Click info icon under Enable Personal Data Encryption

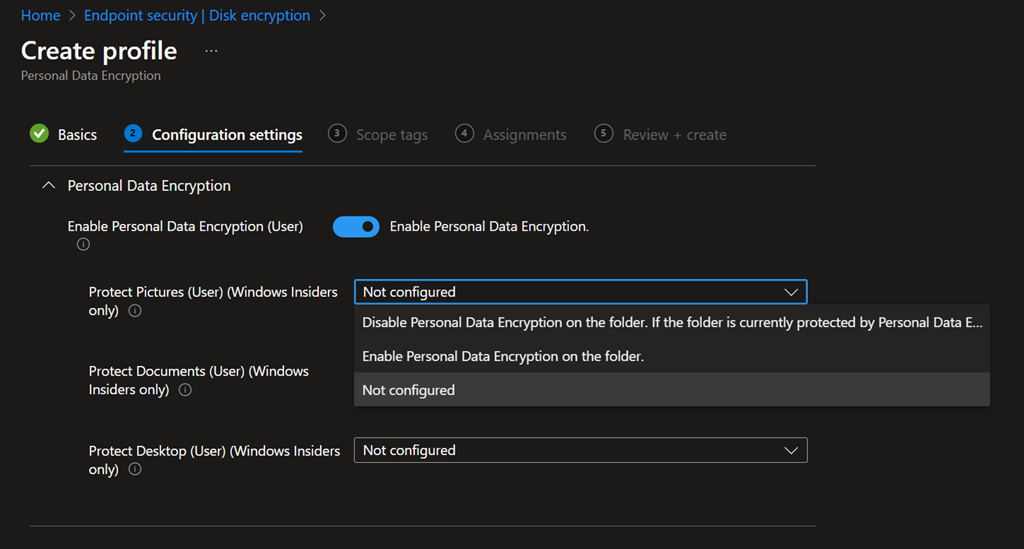tap(83, 245)
